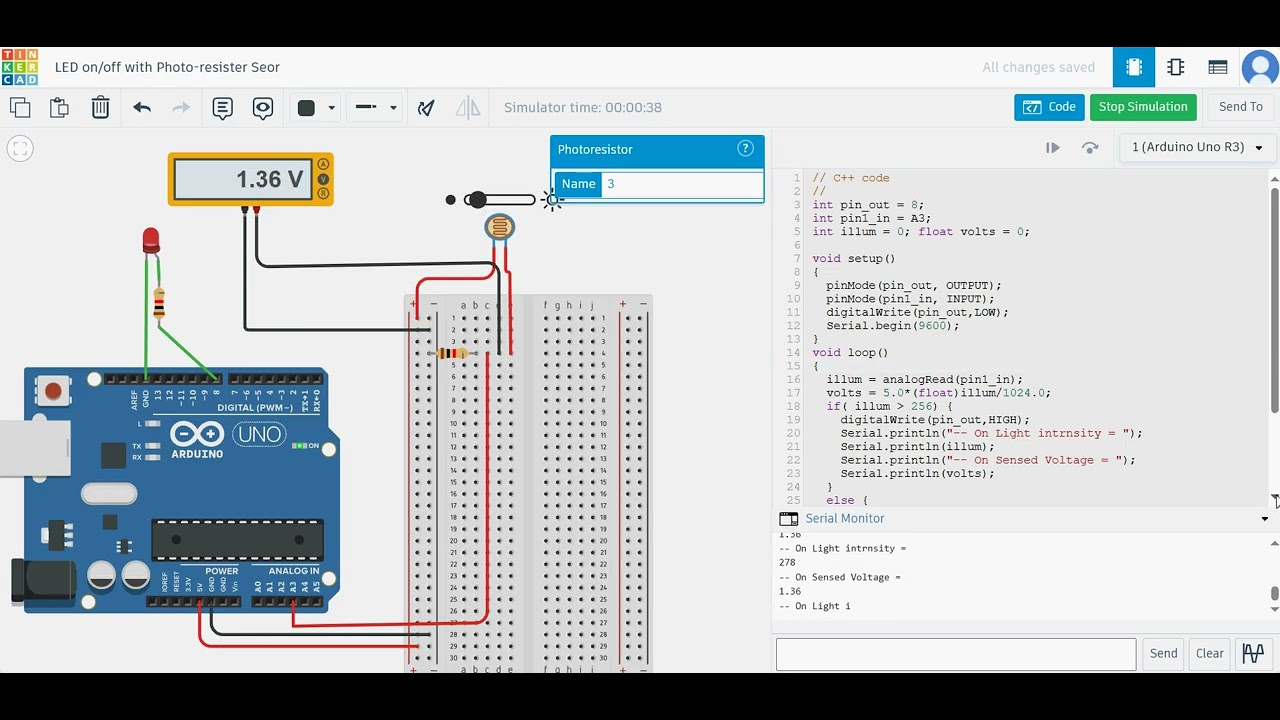This screenshot has width=1280, height=720.
Task: Click Zoom to fit button
Action: point(20,149)
